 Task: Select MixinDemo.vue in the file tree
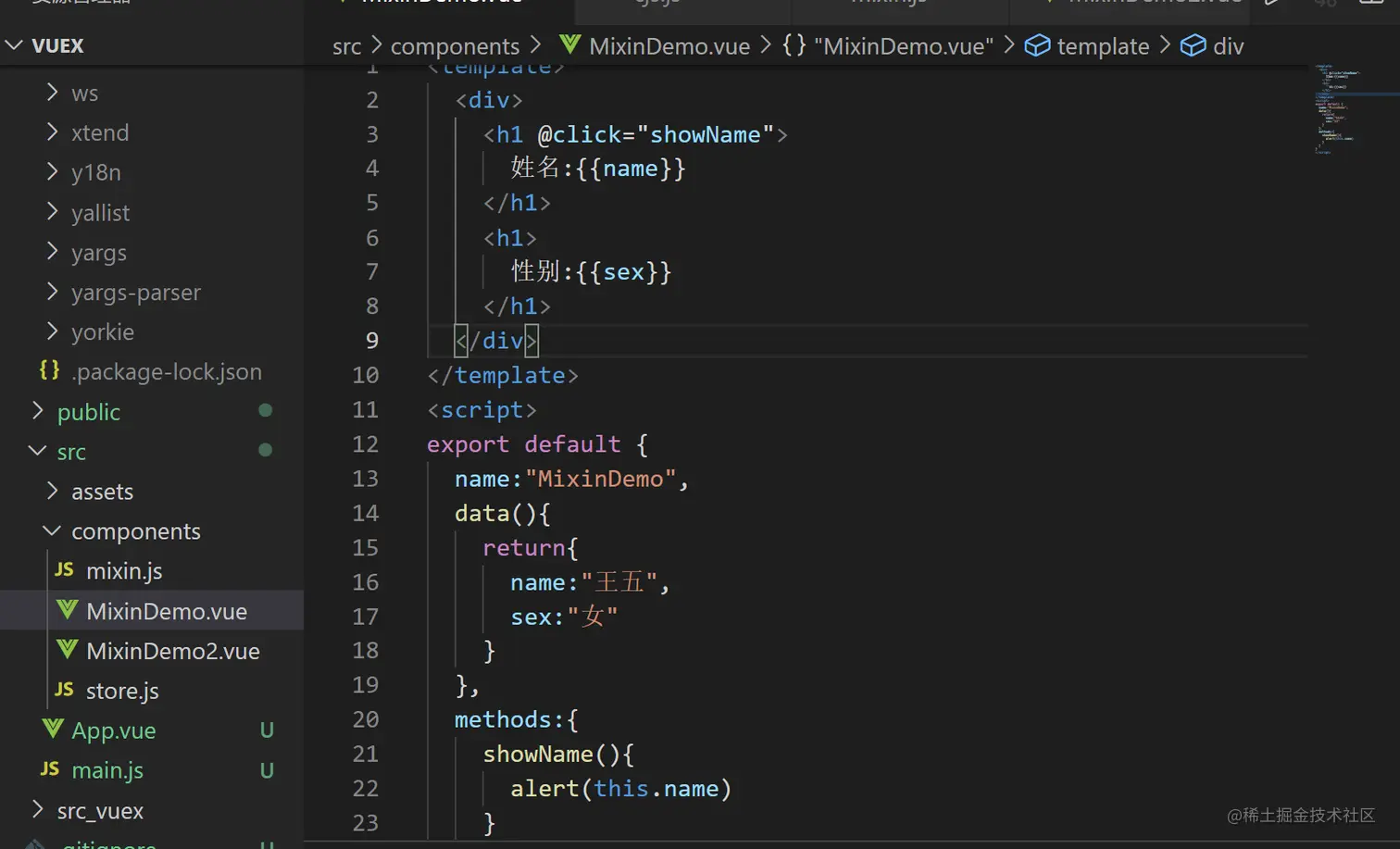pyautogui.click(x=167, y=611)
